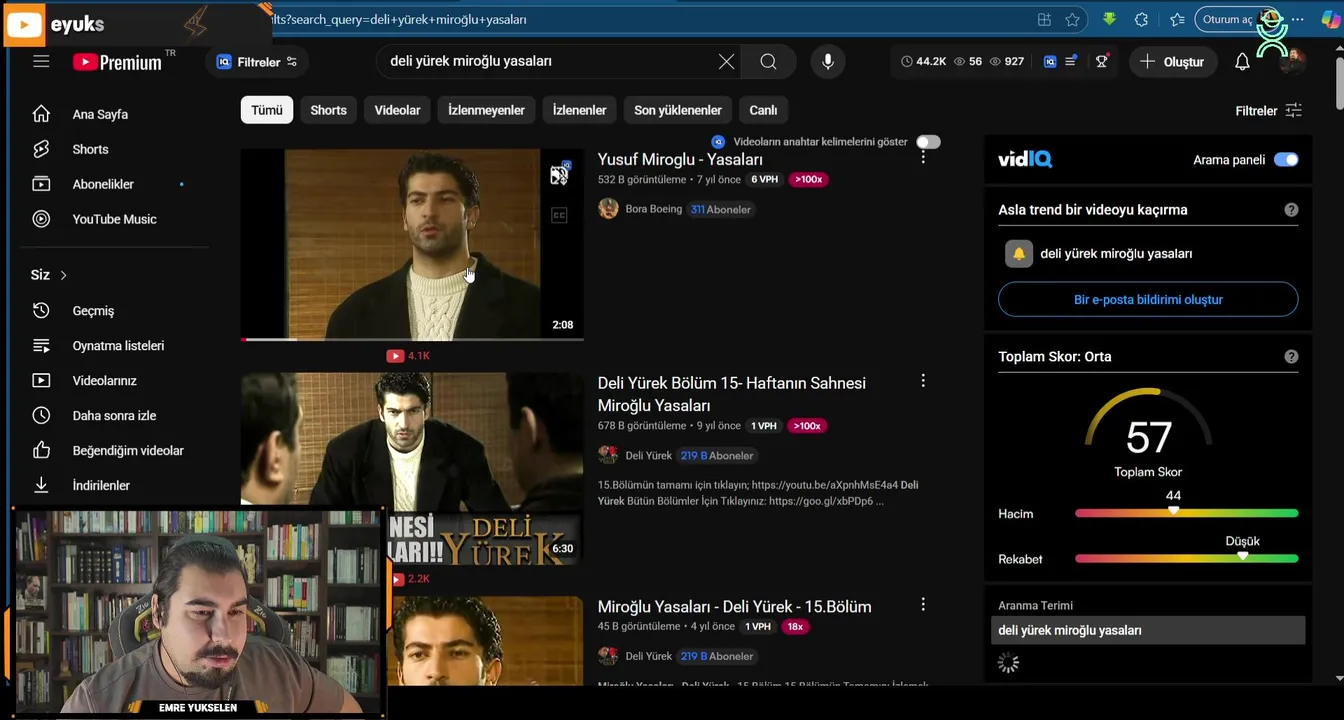
Task: Open Yusuf Miroglu - Yasaları thumbnail
Action: click(412, 245)
